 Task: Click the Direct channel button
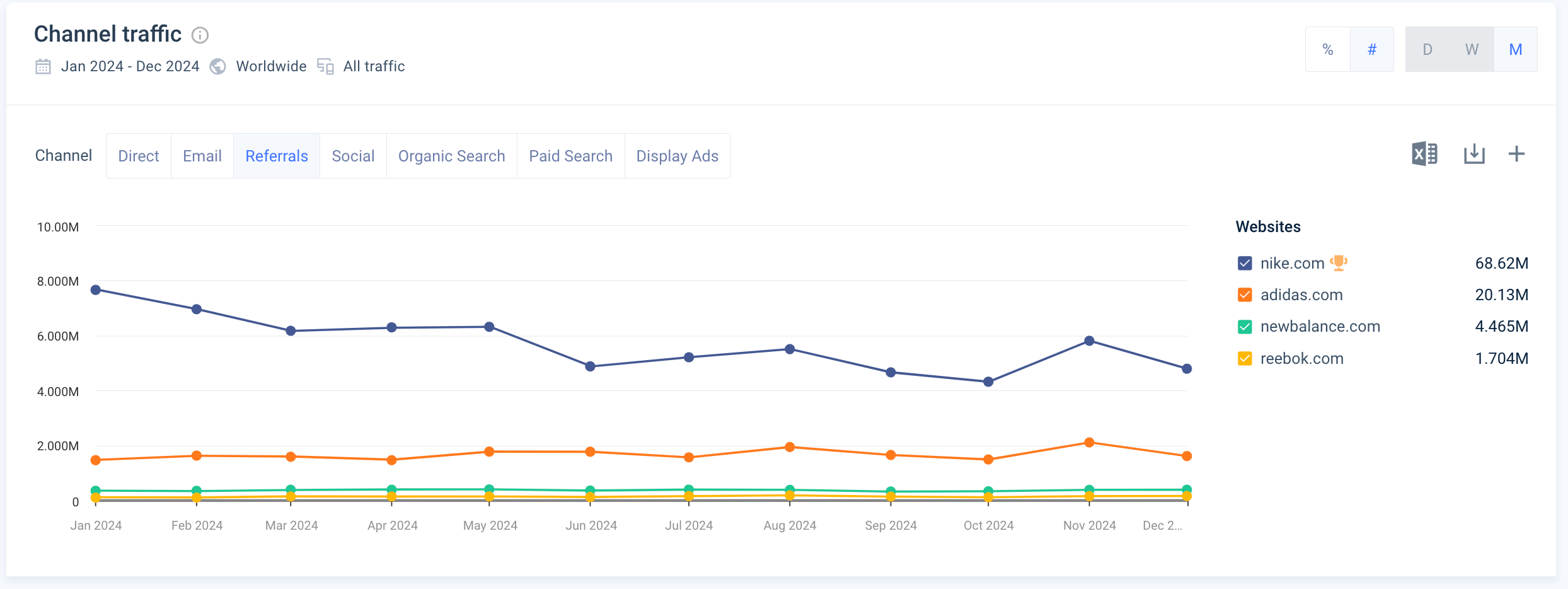click(138, 156)
